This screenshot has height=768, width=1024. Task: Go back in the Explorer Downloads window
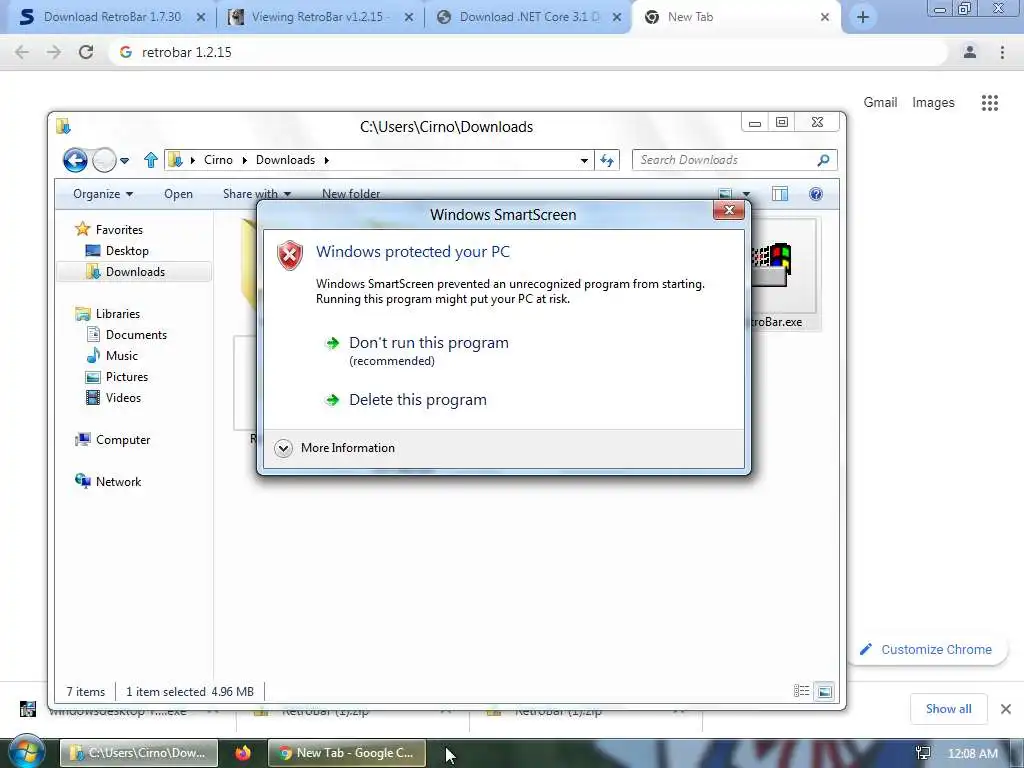(75, 160)
